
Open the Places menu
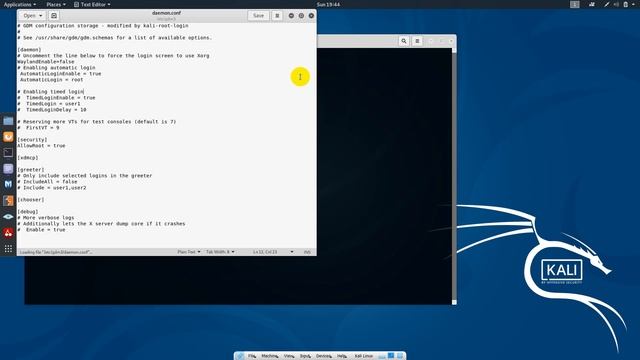click(56, 4)
